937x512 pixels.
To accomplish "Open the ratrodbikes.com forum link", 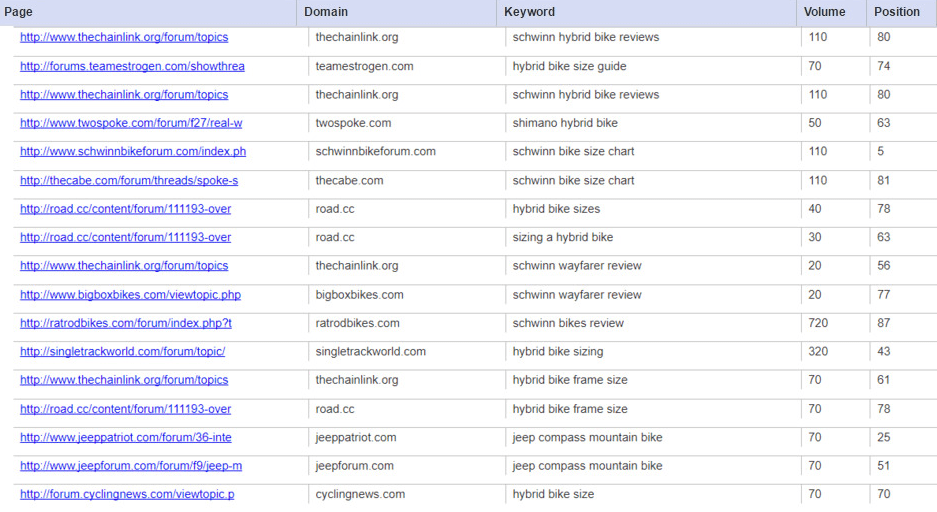I will [125, 323].
